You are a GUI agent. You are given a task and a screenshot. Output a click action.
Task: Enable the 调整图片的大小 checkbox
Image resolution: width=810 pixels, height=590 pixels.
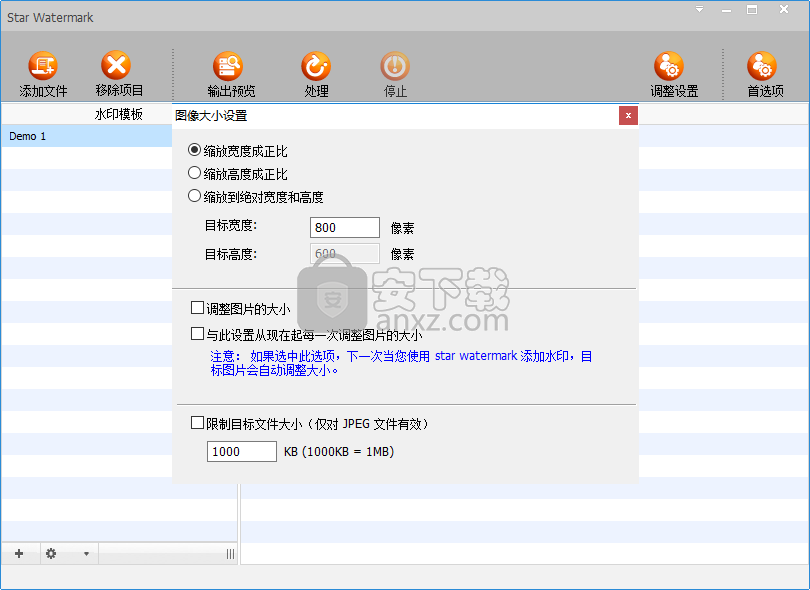[197, 308]
